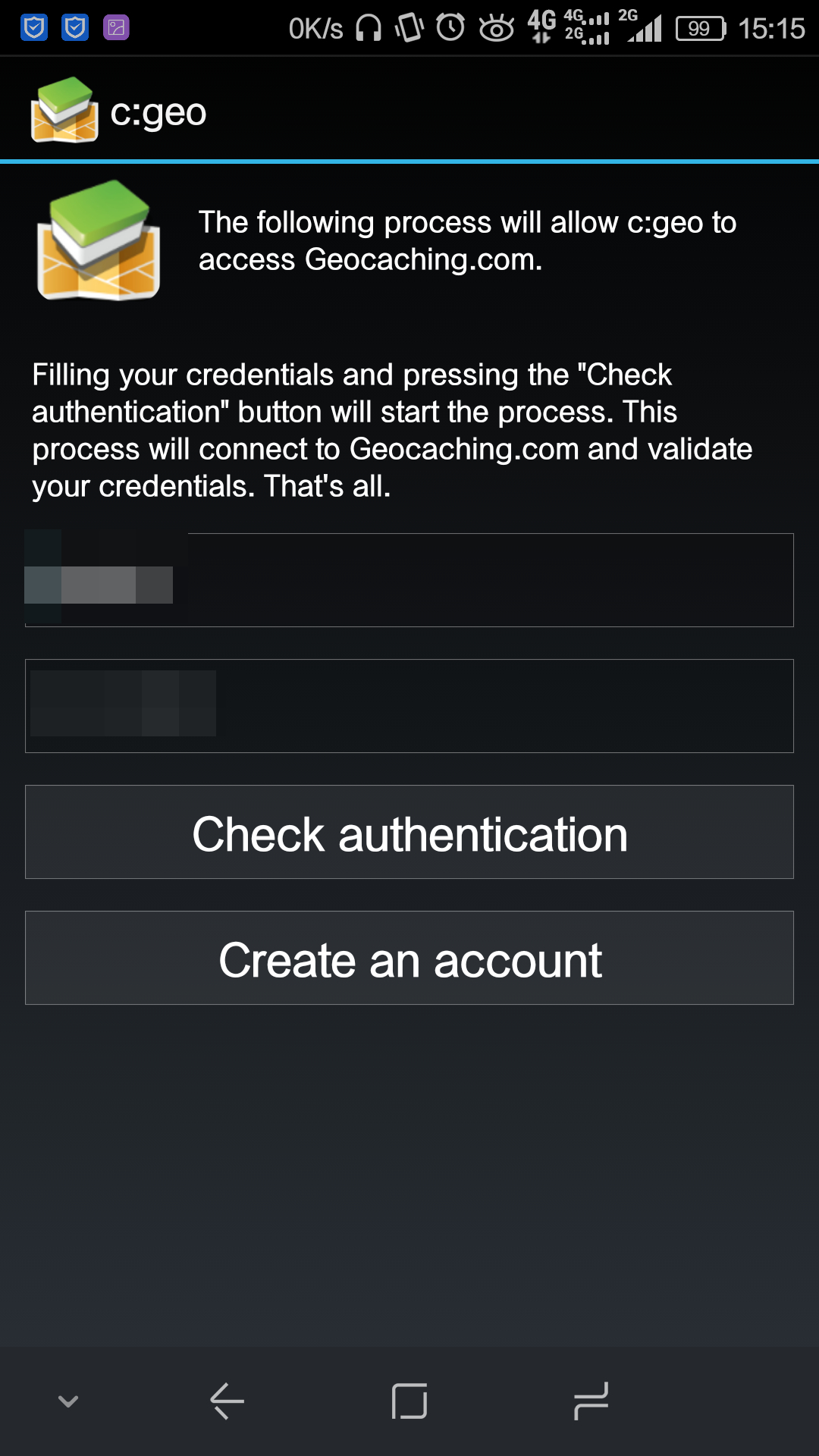The height and width of the screenshot is (1456, 819).
Task: Tap Check authentication button
Action: pos(409,832)
